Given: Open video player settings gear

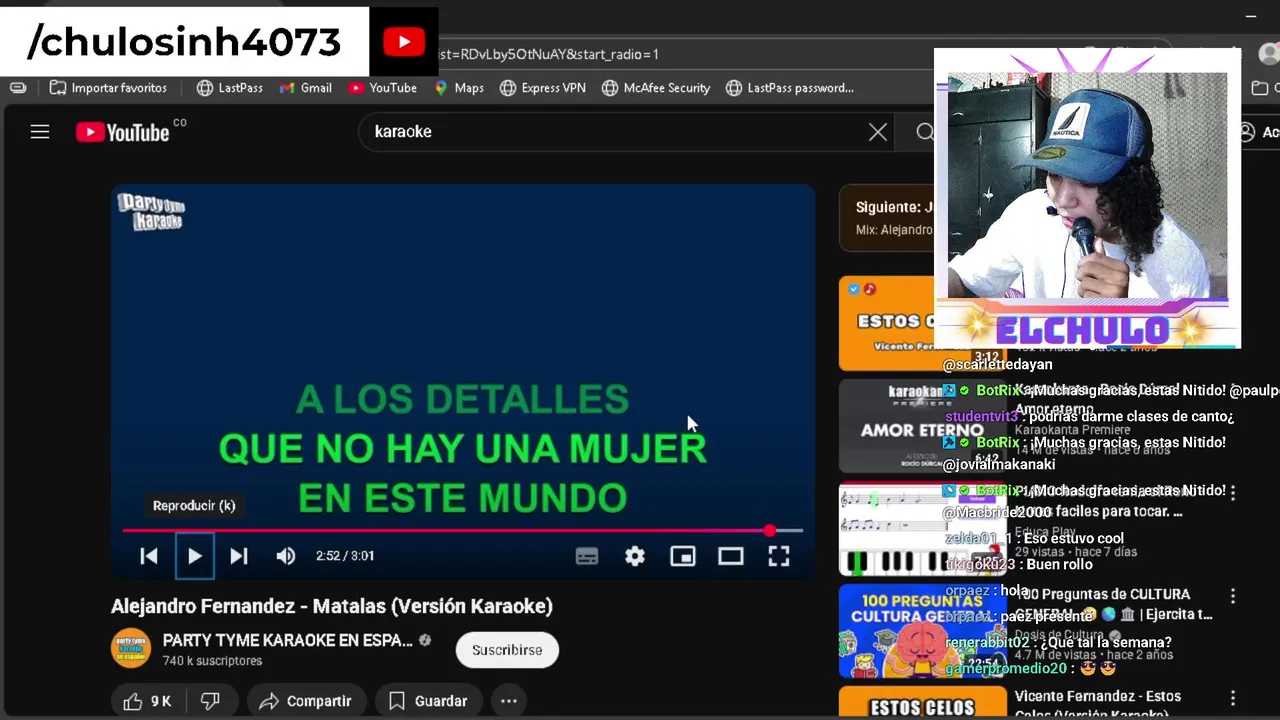Looking at the screenshot, I should 635,556.
